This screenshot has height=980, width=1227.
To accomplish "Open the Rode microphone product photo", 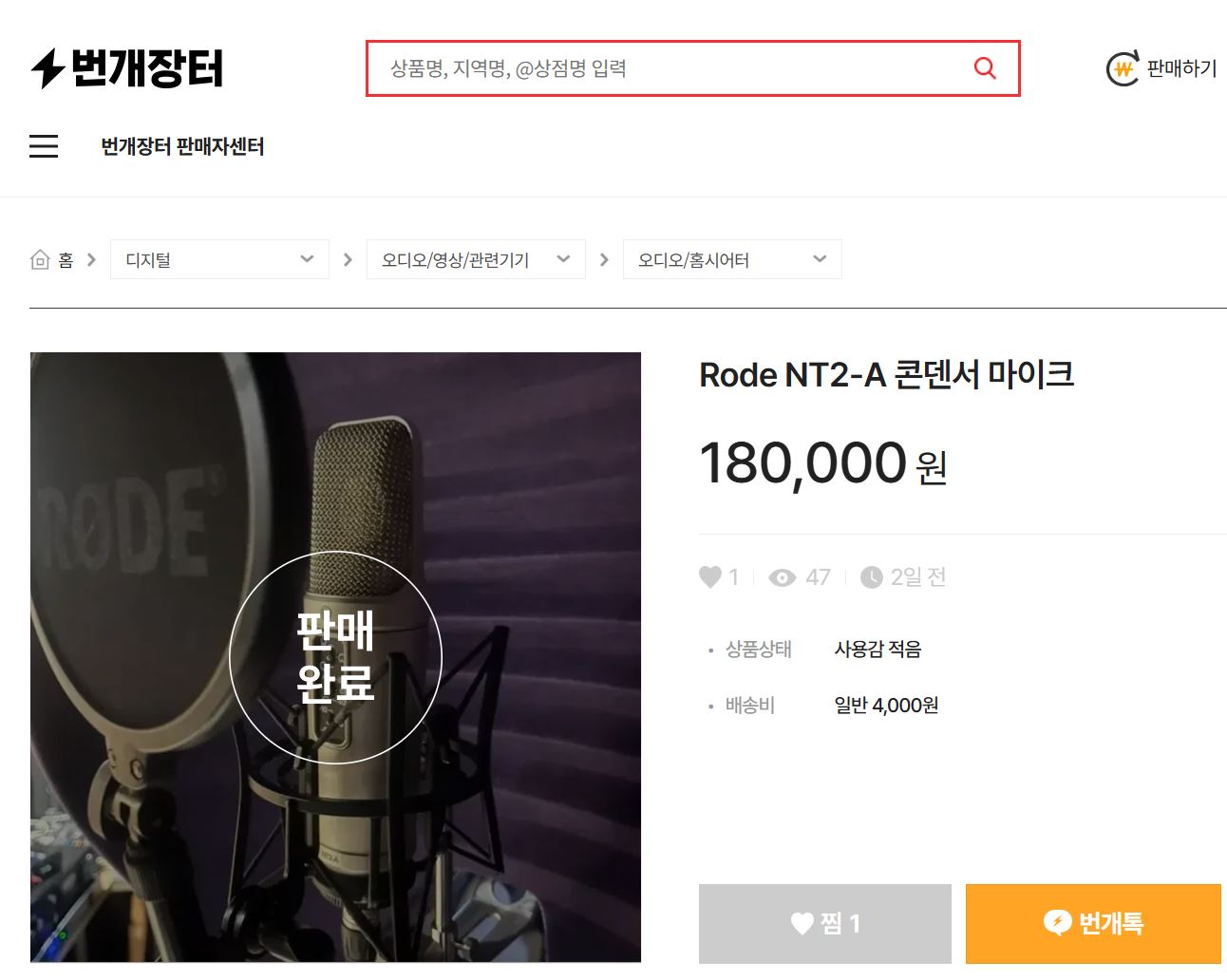I will tap(335, 657).
